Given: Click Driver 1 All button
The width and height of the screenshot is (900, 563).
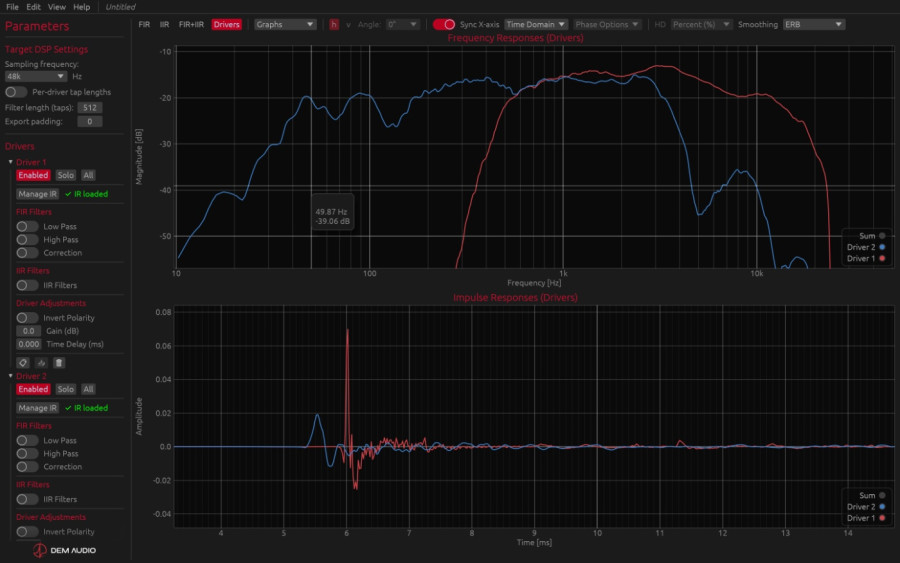Looking at the screenshot, I should click(88, 176).
